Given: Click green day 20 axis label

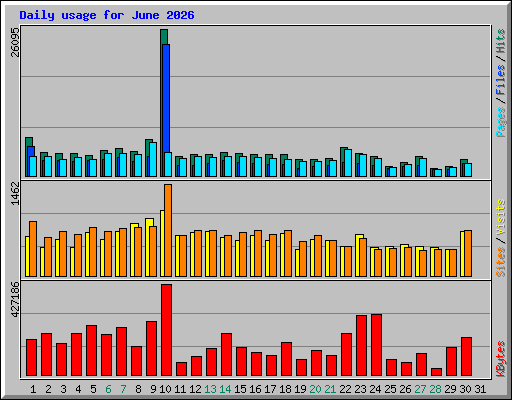Looking at the screenshot, I should (315, 389).
